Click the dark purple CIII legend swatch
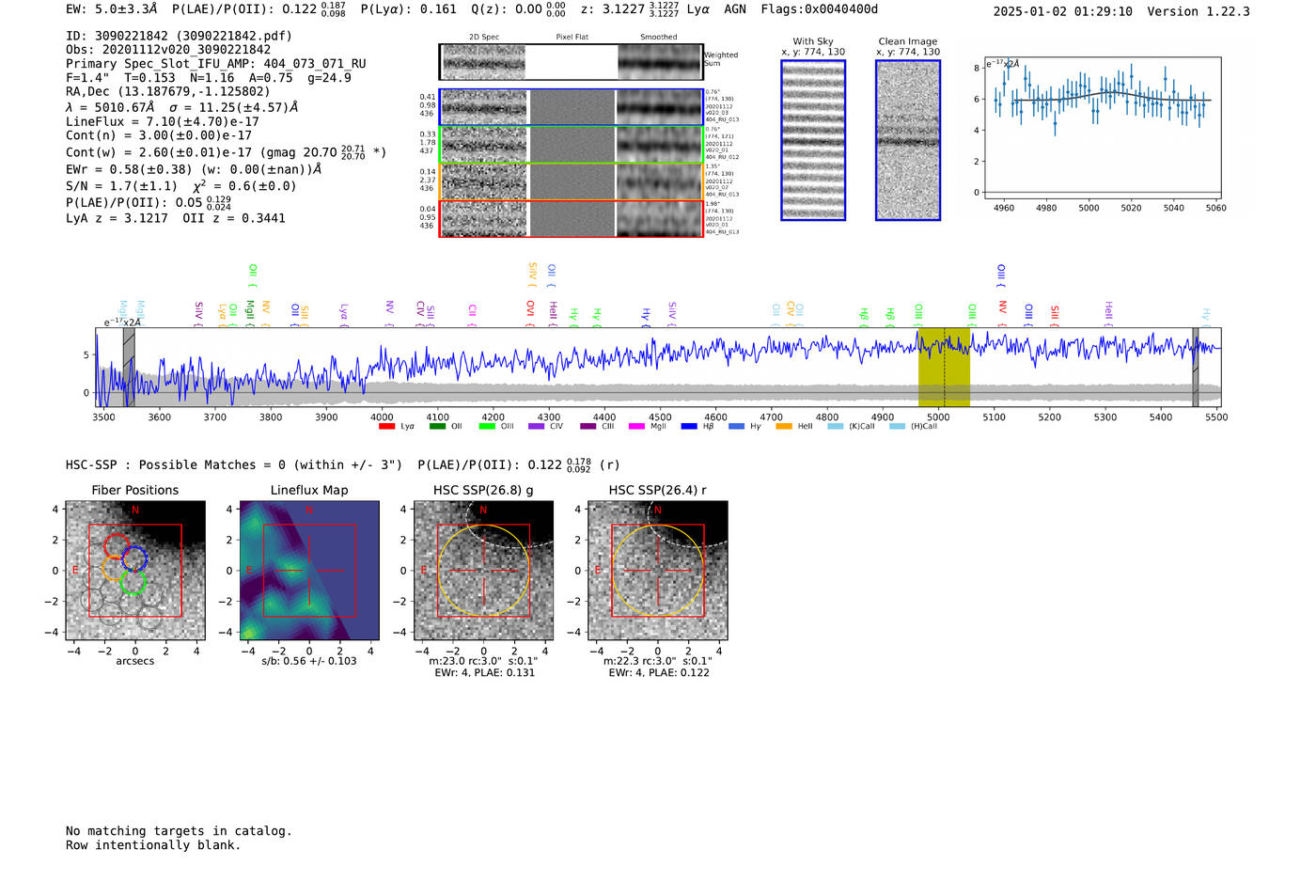This screenshot has width=1316, height=896. [588, 427]
